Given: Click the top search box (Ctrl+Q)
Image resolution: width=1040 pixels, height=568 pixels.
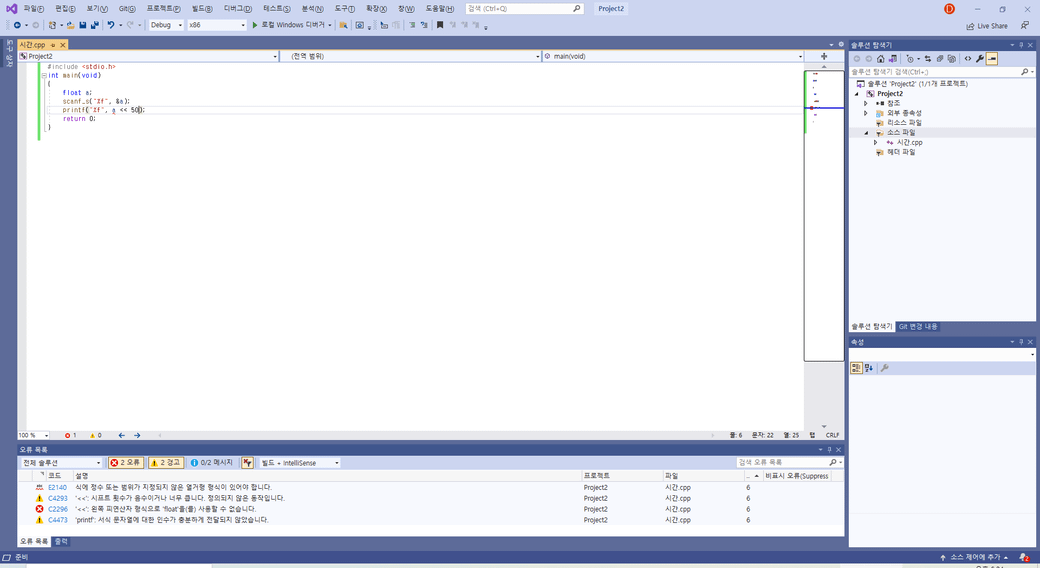Looking at the screenshot, I should [x=524, y=8].
